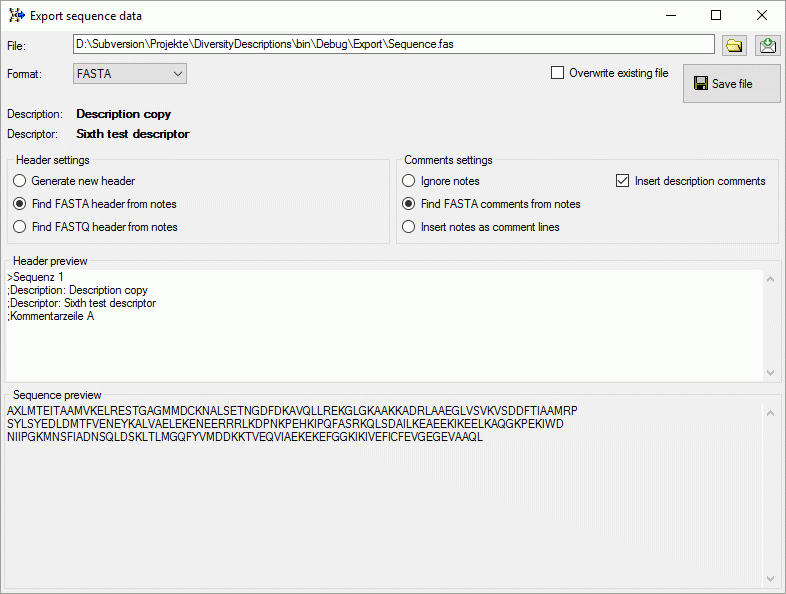Click the green arrow export icon beside File

click(767, 46)
